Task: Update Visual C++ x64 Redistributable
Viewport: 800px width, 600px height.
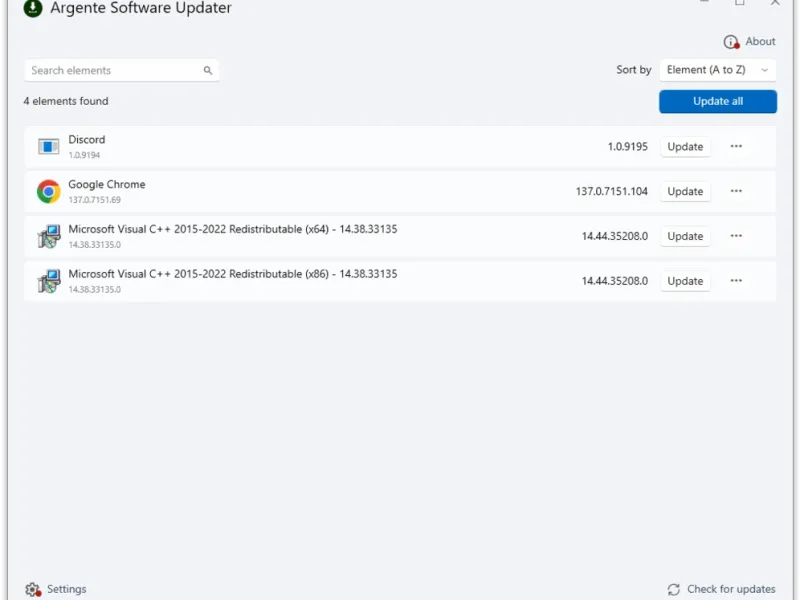Action: pos(685,236)
